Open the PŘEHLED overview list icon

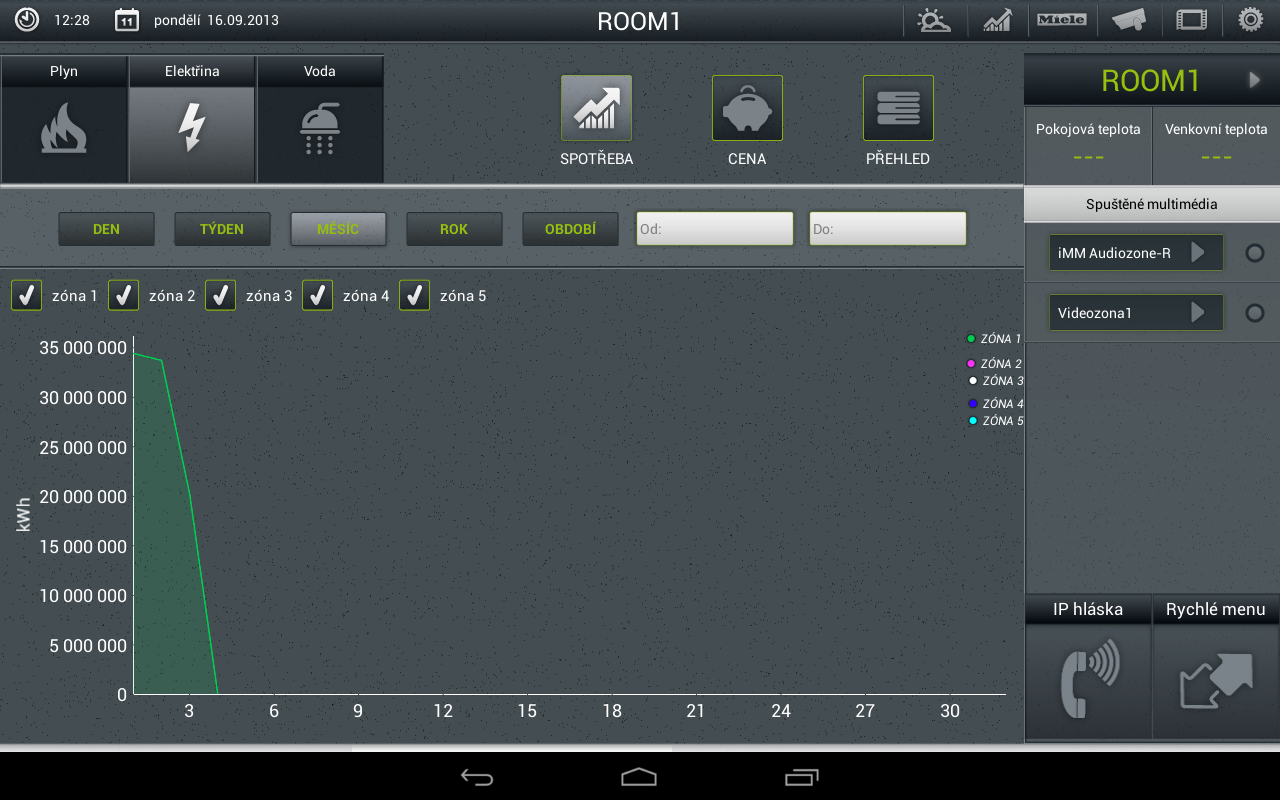click(898, 108)
